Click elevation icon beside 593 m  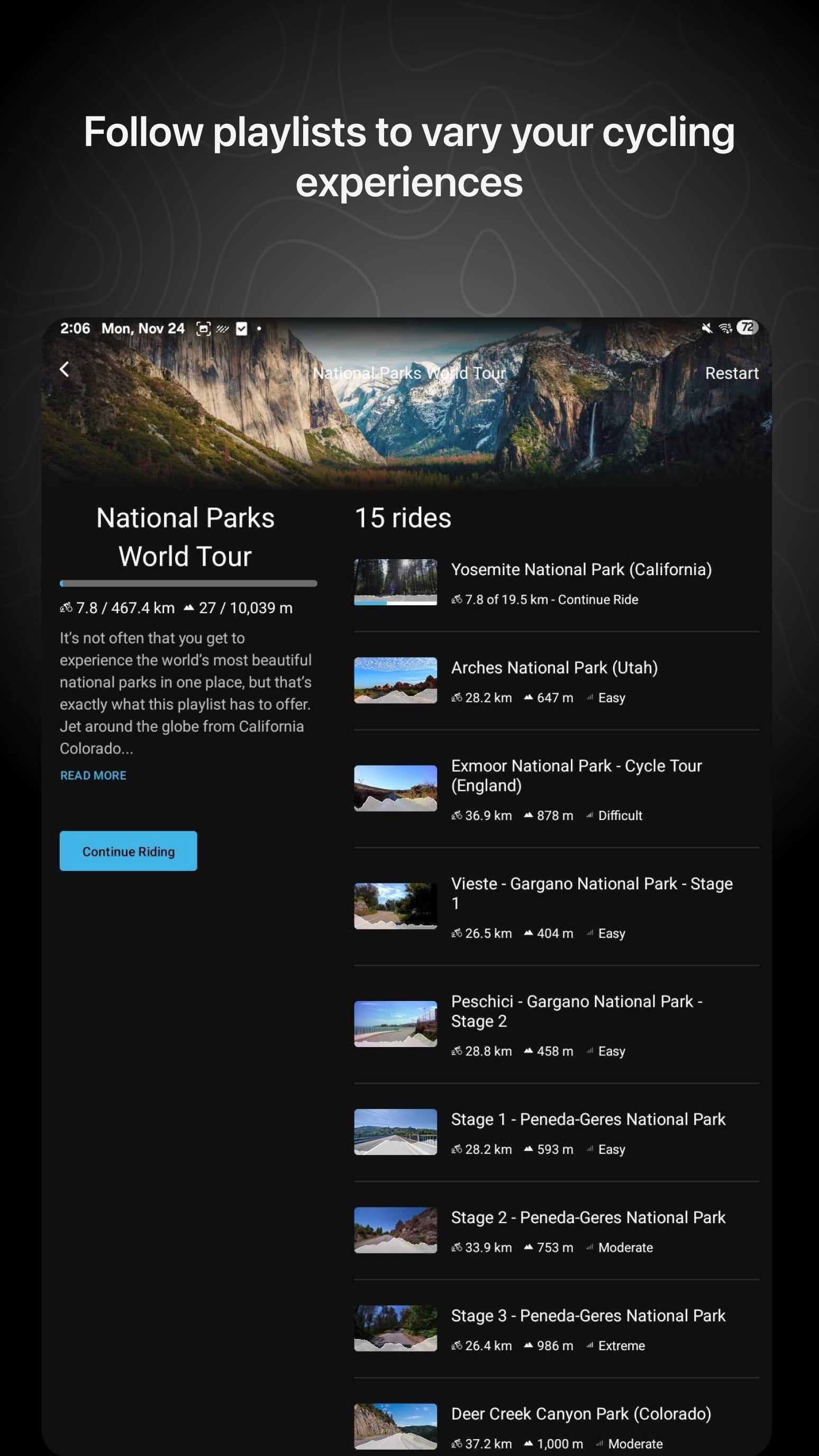click(x=529, y=1149)
